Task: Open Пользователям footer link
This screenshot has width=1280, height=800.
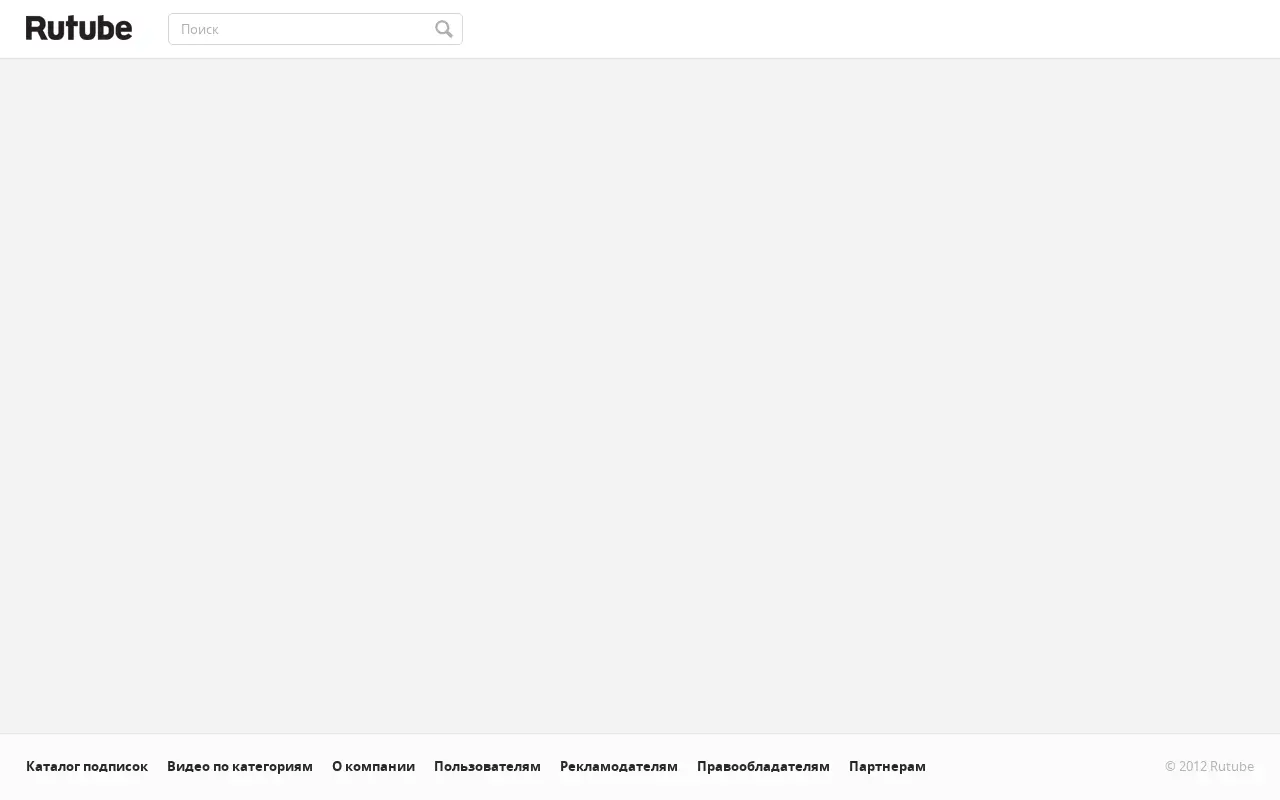Action: (487, 766)
